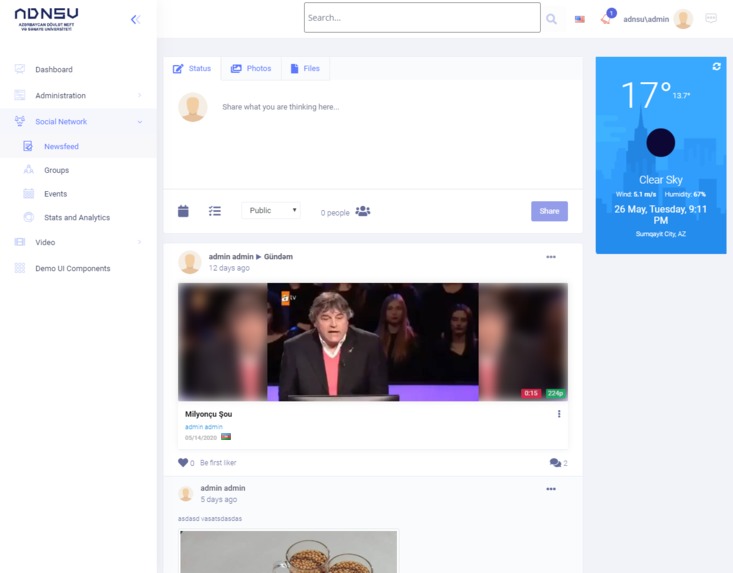This screenshot has width=733, height=573.
Task: Open options menu on 5 days ago post
Action: (551, 489)
